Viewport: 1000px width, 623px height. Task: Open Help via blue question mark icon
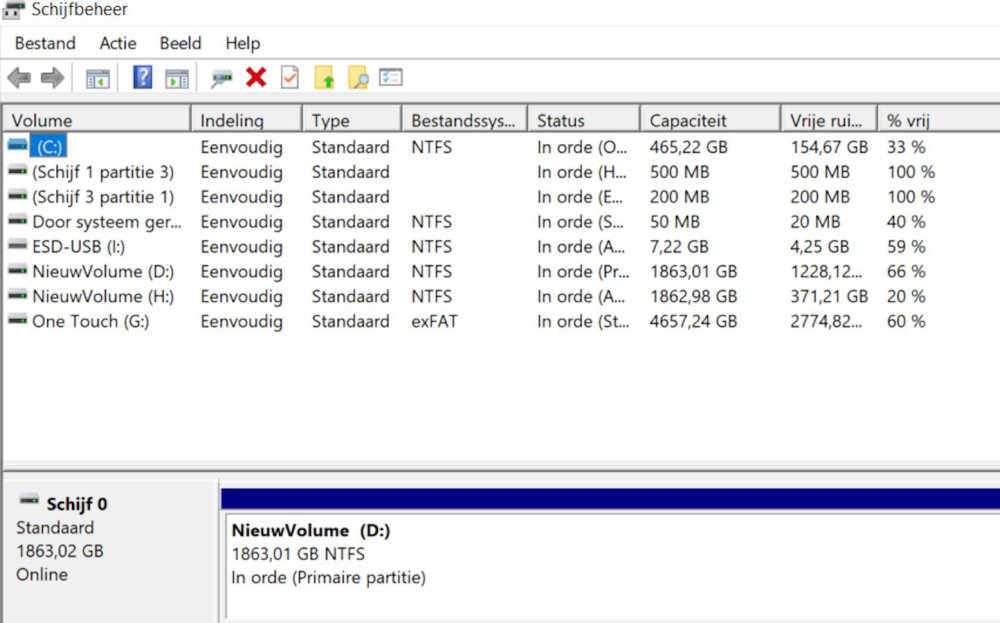click(142, 78)
